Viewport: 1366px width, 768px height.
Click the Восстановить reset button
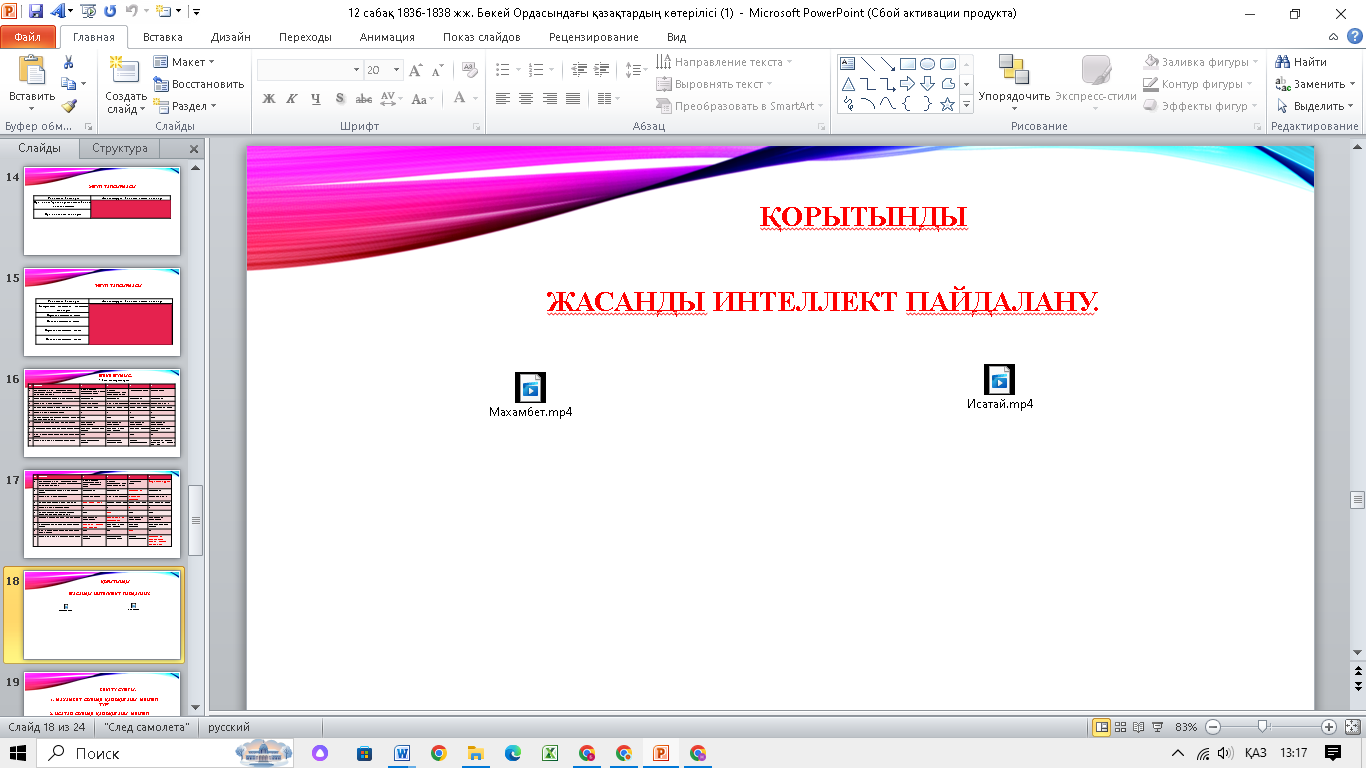199,84
